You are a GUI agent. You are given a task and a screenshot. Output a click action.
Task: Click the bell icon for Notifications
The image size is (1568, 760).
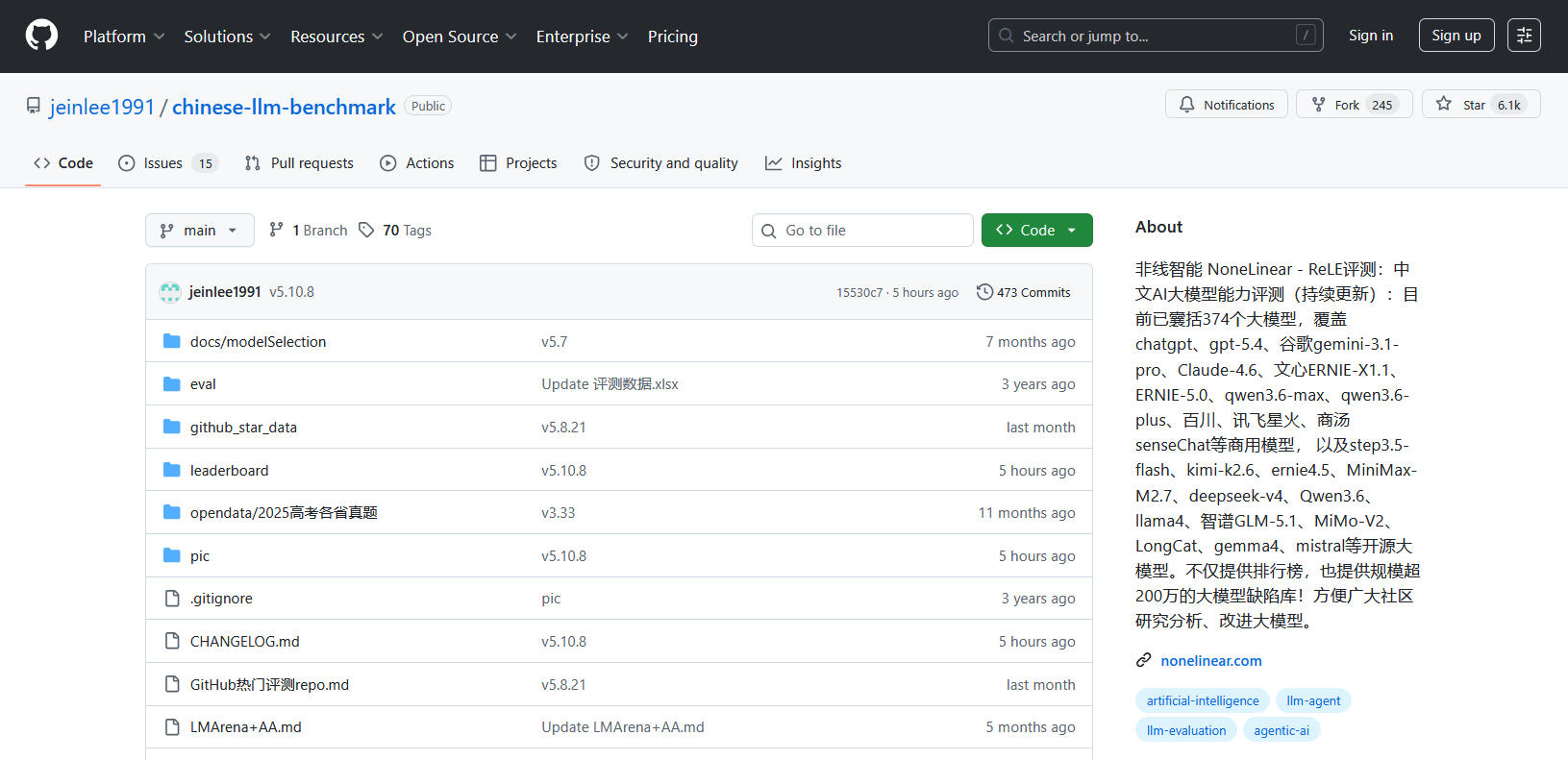click(1187, 105)
